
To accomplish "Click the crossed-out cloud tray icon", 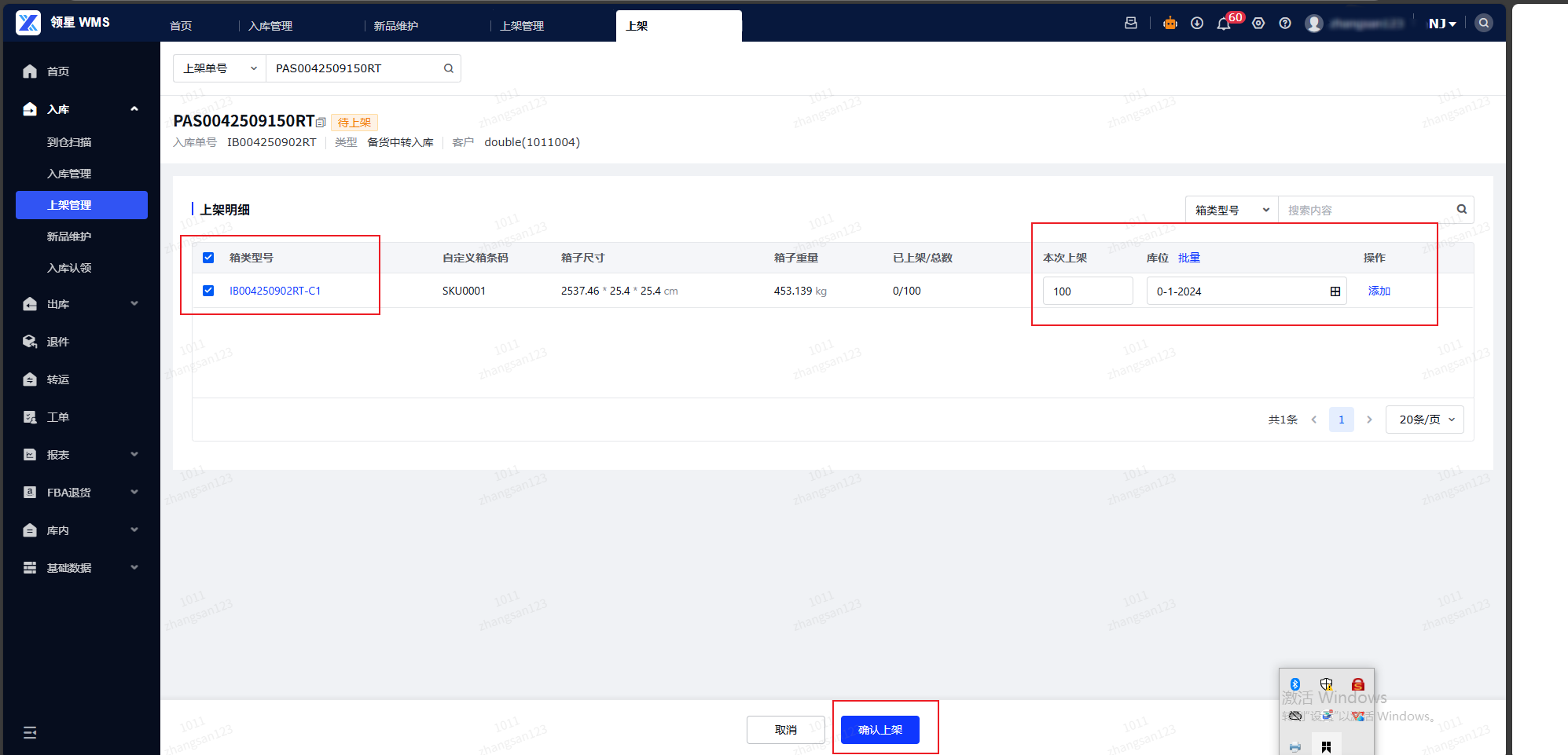I will tap(1295, 716).
